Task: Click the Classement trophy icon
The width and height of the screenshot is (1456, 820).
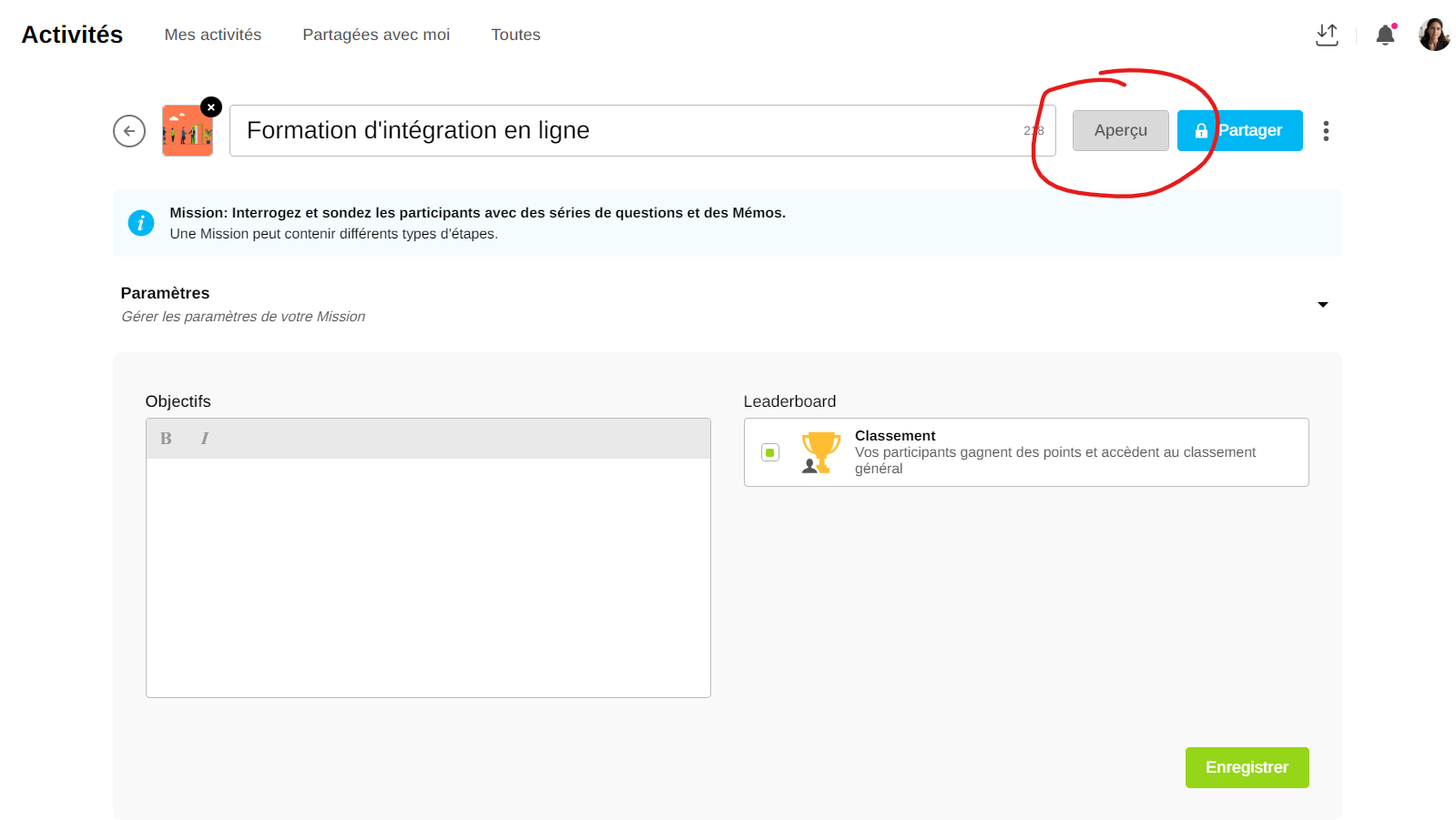Action: (820, 452)
